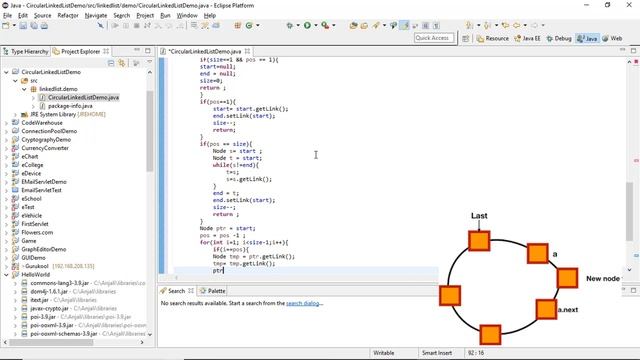Click the Search flashlight toolbar icon
640x360 pixels.
376,25
